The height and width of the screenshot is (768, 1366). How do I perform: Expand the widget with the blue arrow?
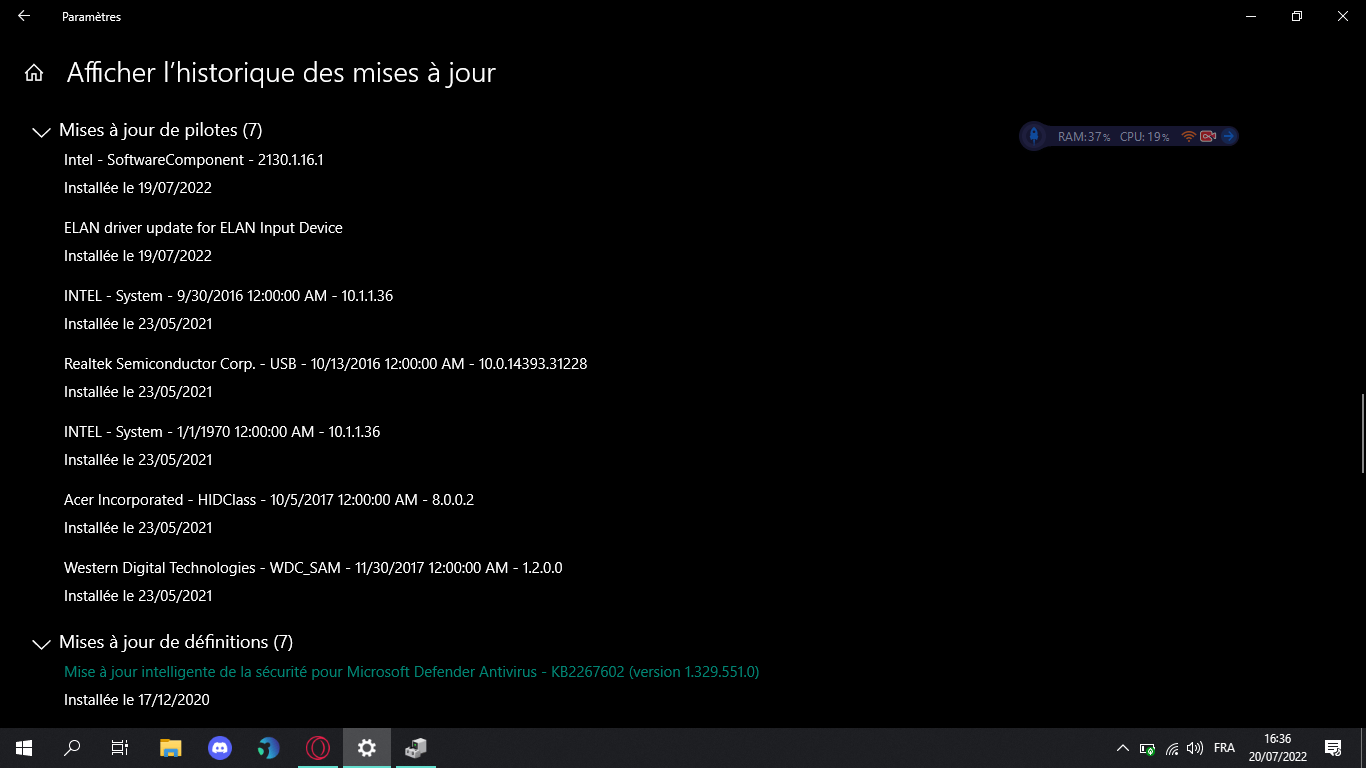[x=1229, y=136]
